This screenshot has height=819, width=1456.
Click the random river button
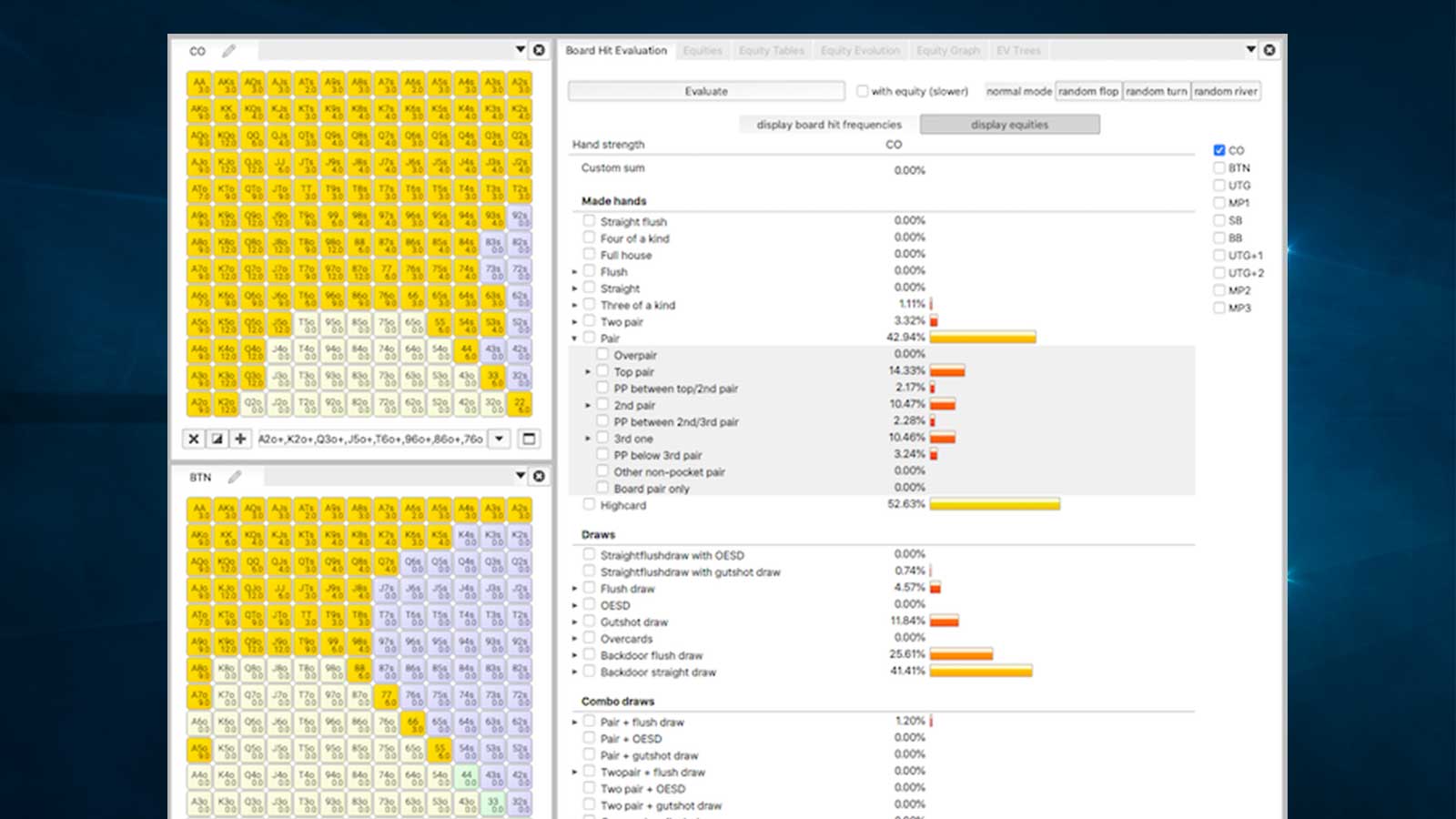[x=1226, y=91]
